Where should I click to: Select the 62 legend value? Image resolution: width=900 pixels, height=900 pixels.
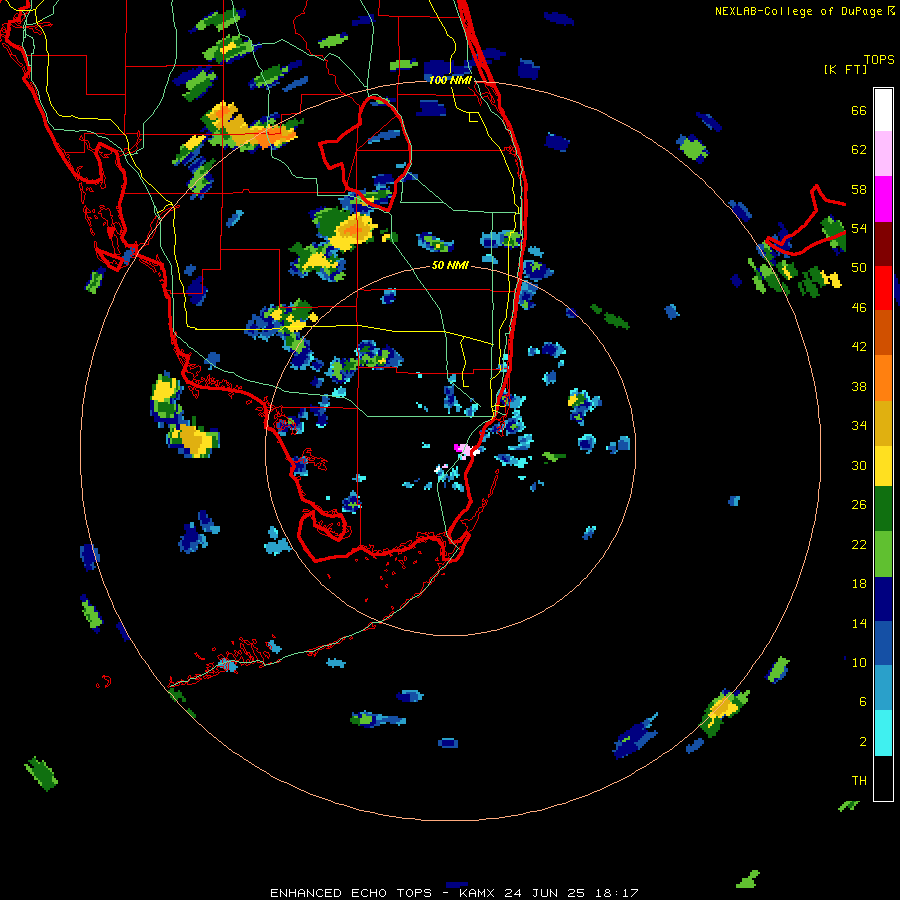click(859, 150)
